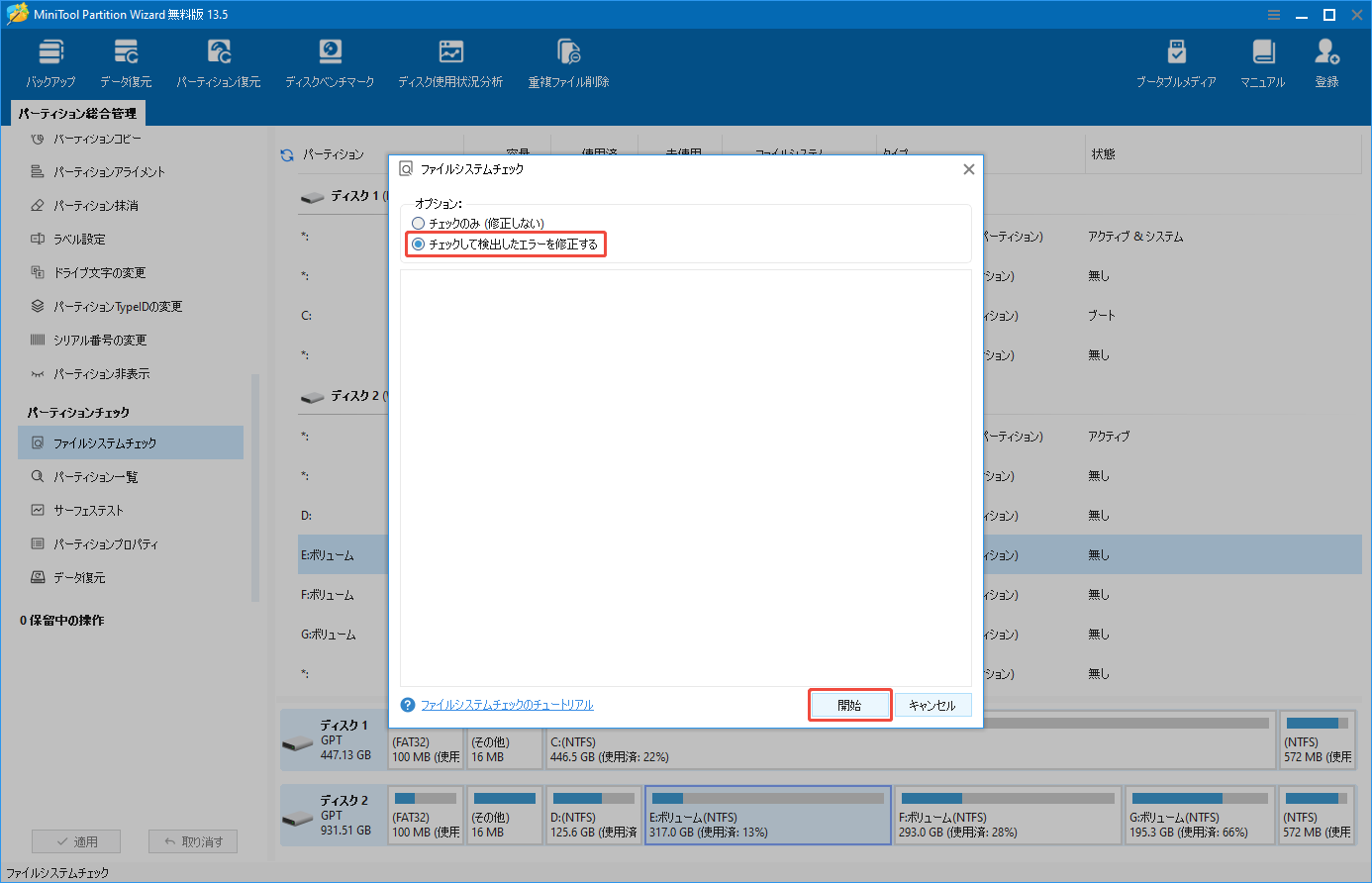Screen dimensions: 1372x883
Task: Select the E:ボリューム block in disk map
Action: pyautogui.click(x=768, y=815)
